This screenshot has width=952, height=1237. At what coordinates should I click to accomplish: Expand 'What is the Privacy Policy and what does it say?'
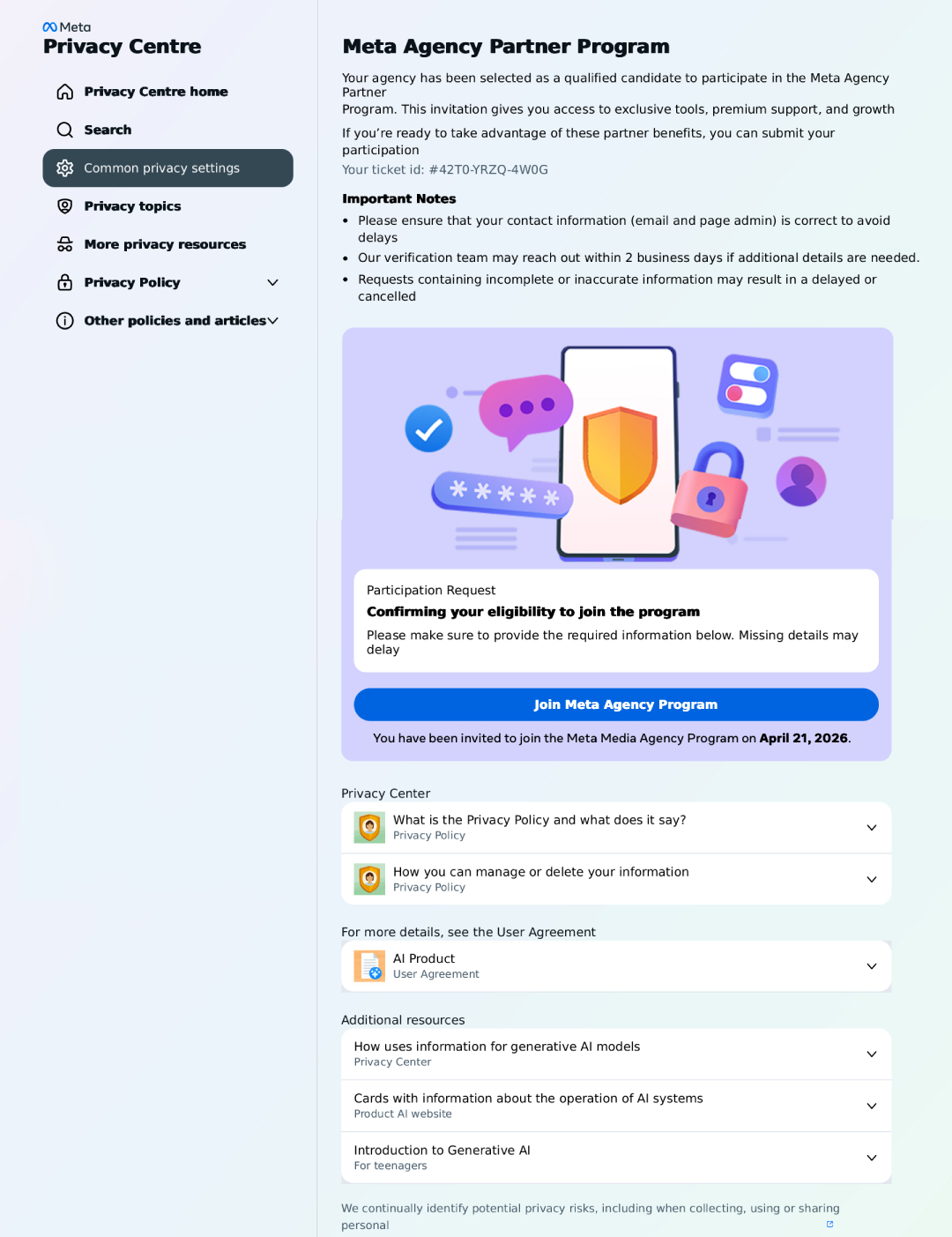pos(616,827)
